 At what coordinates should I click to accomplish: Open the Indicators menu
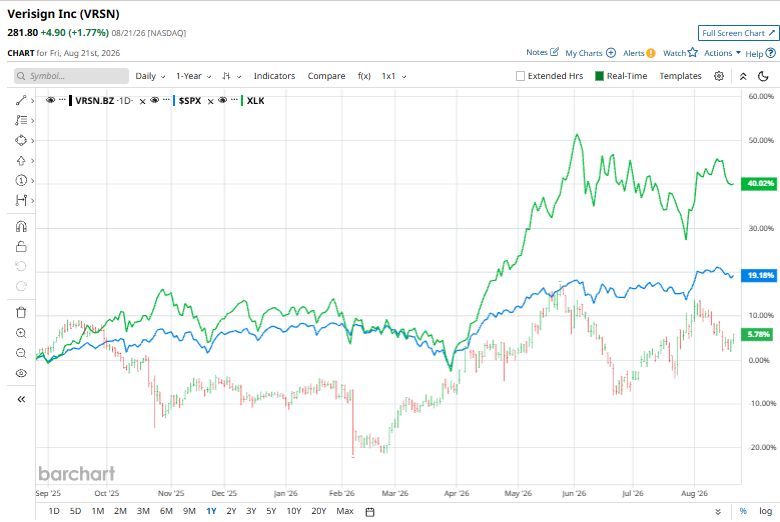[x=274, y=76]
